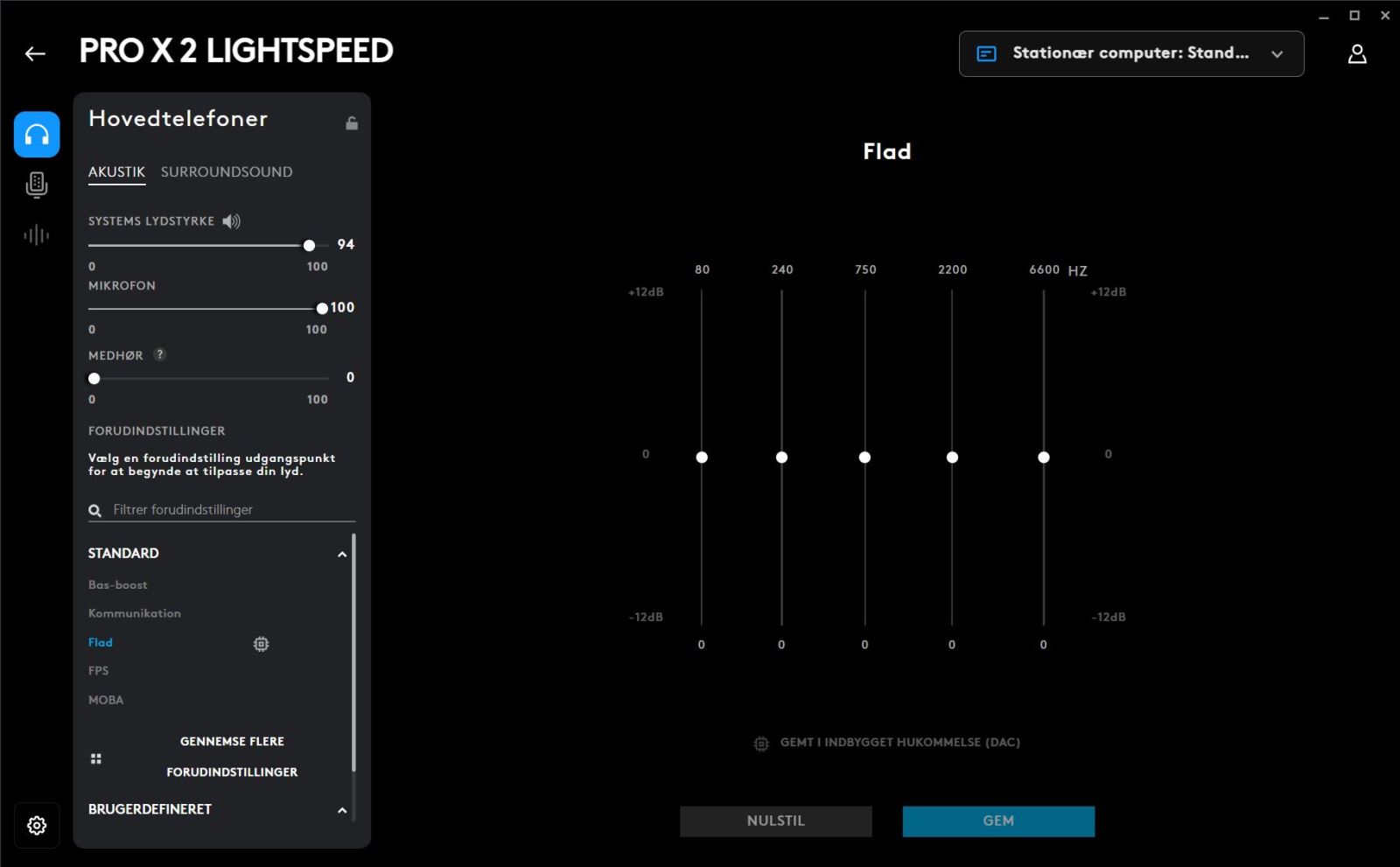The image size is (1400, 867).
Task: Click the 2200 Hz equalizer band handle
Action: point(952,458)
